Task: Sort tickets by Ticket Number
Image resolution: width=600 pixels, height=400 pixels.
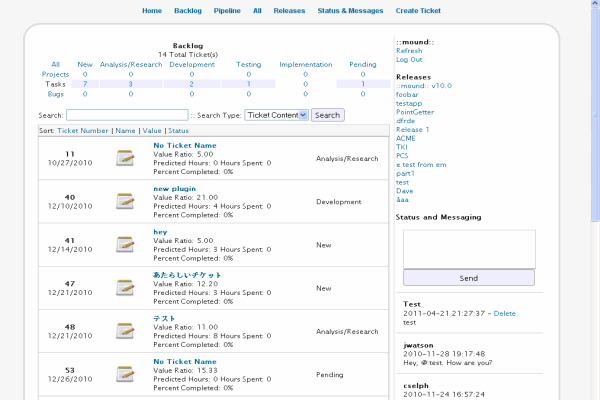Action: (83, 131)
